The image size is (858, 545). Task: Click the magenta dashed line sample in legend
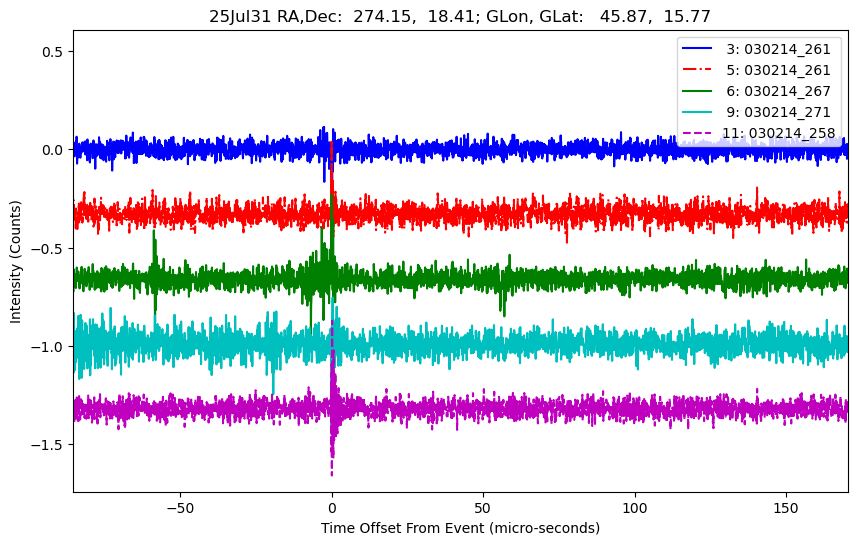pyautogui.click(x=697, y=132)
